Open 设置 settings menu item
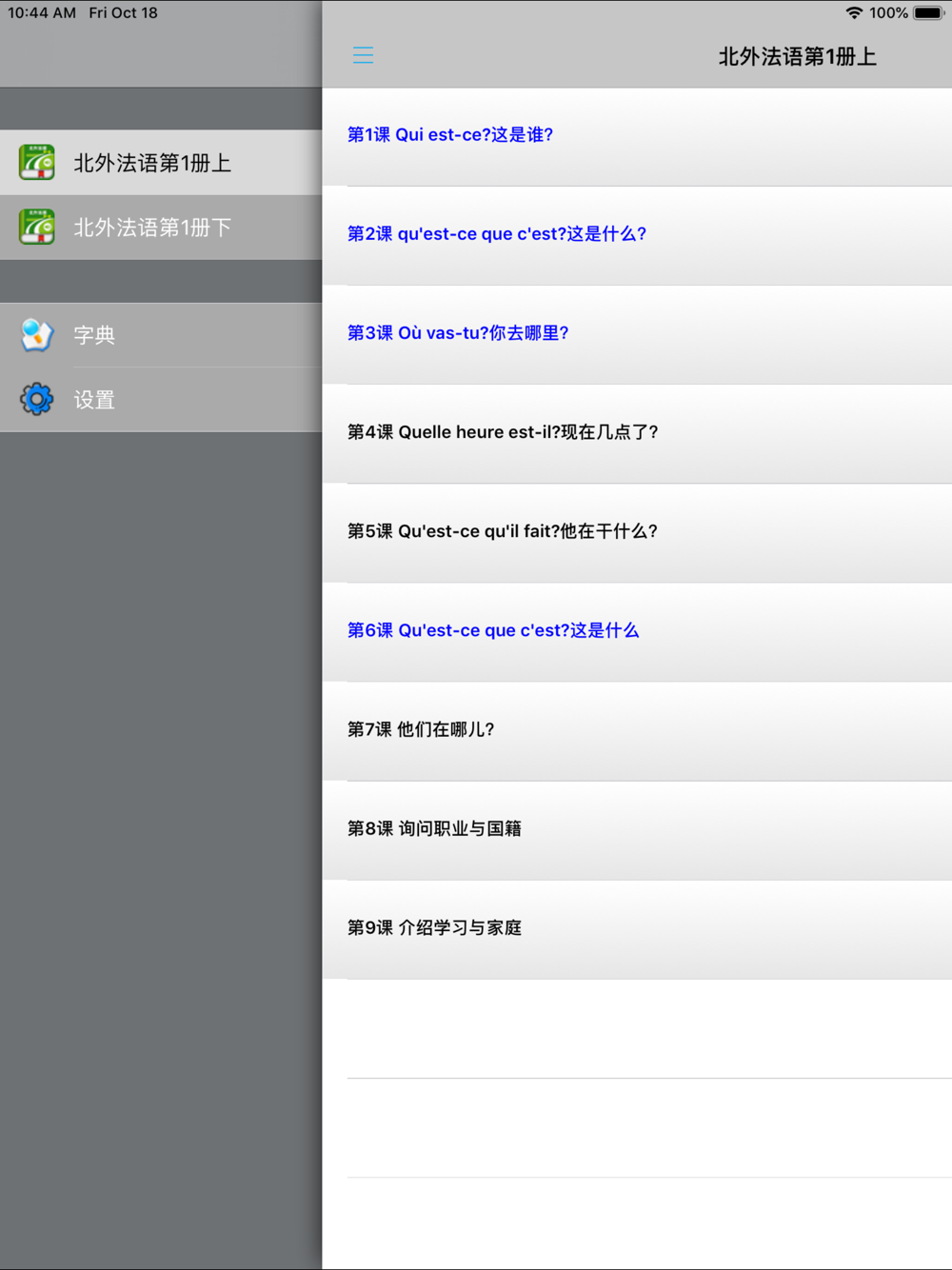The width and height of the screenshot is (952, 1270). (161, 400)
